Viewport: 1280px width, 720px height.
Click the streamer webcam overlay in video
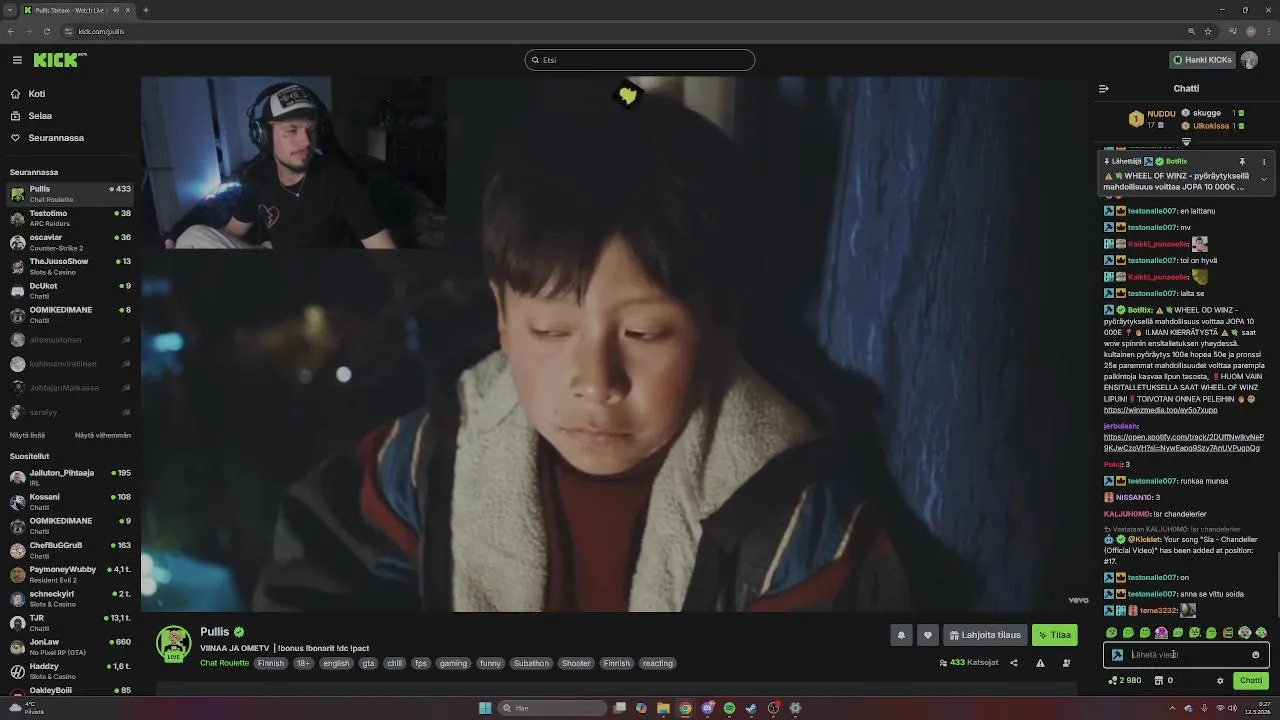pyautogui.click(x=294, y=163)
